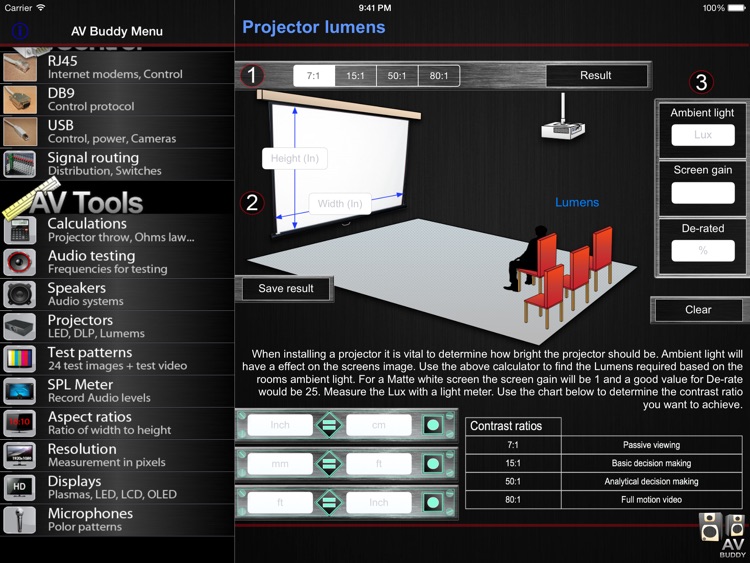Viewport: 750px width, 563px height.
Task: Open the Microphones mic icon
Action: (20, 519)
